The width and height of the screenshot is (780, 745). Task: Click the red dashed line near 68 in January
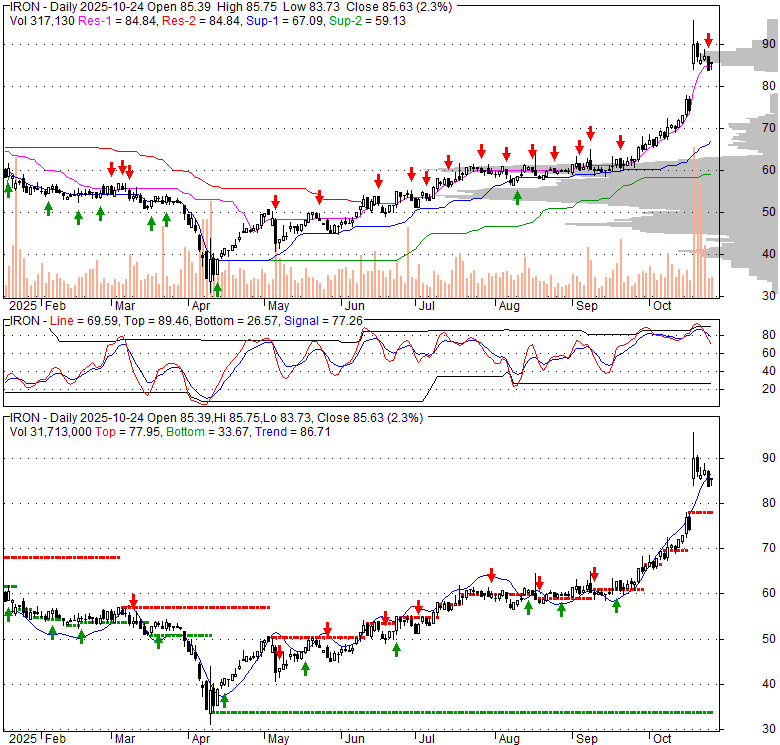point(60,557)
